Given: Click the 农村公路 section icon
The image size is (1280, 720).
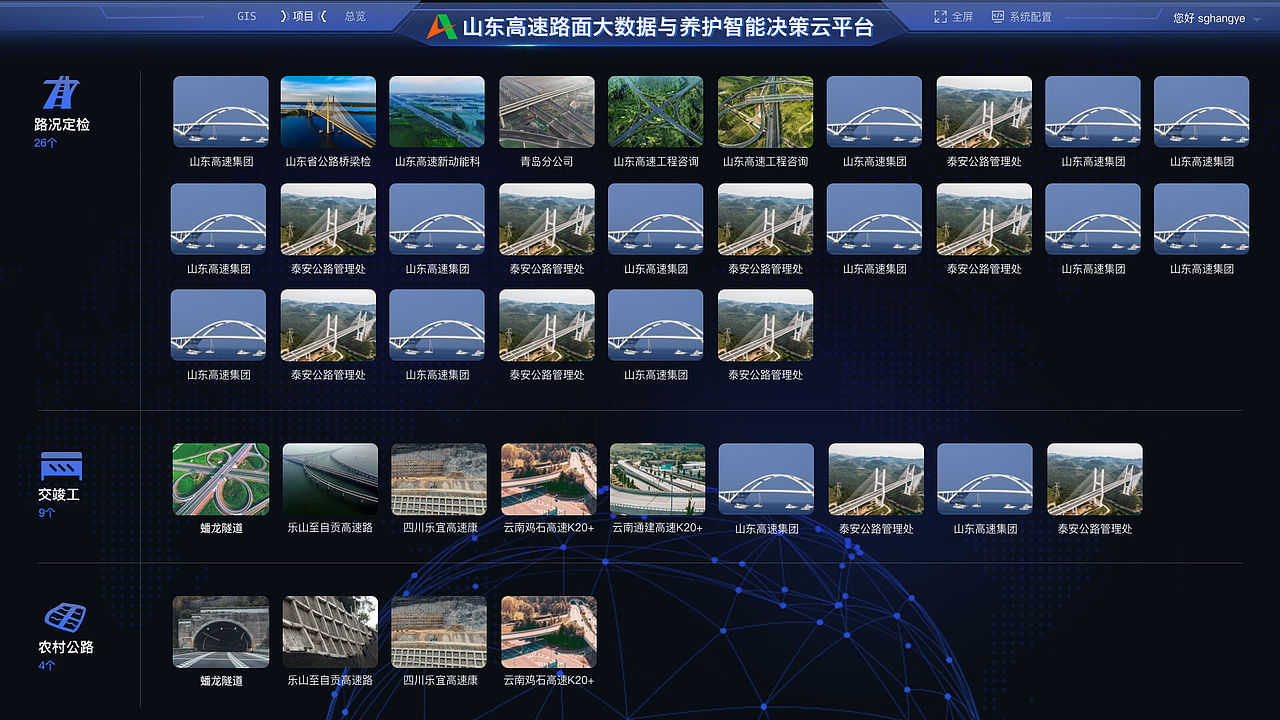Looking at the screenshot, I should [65, 616].
